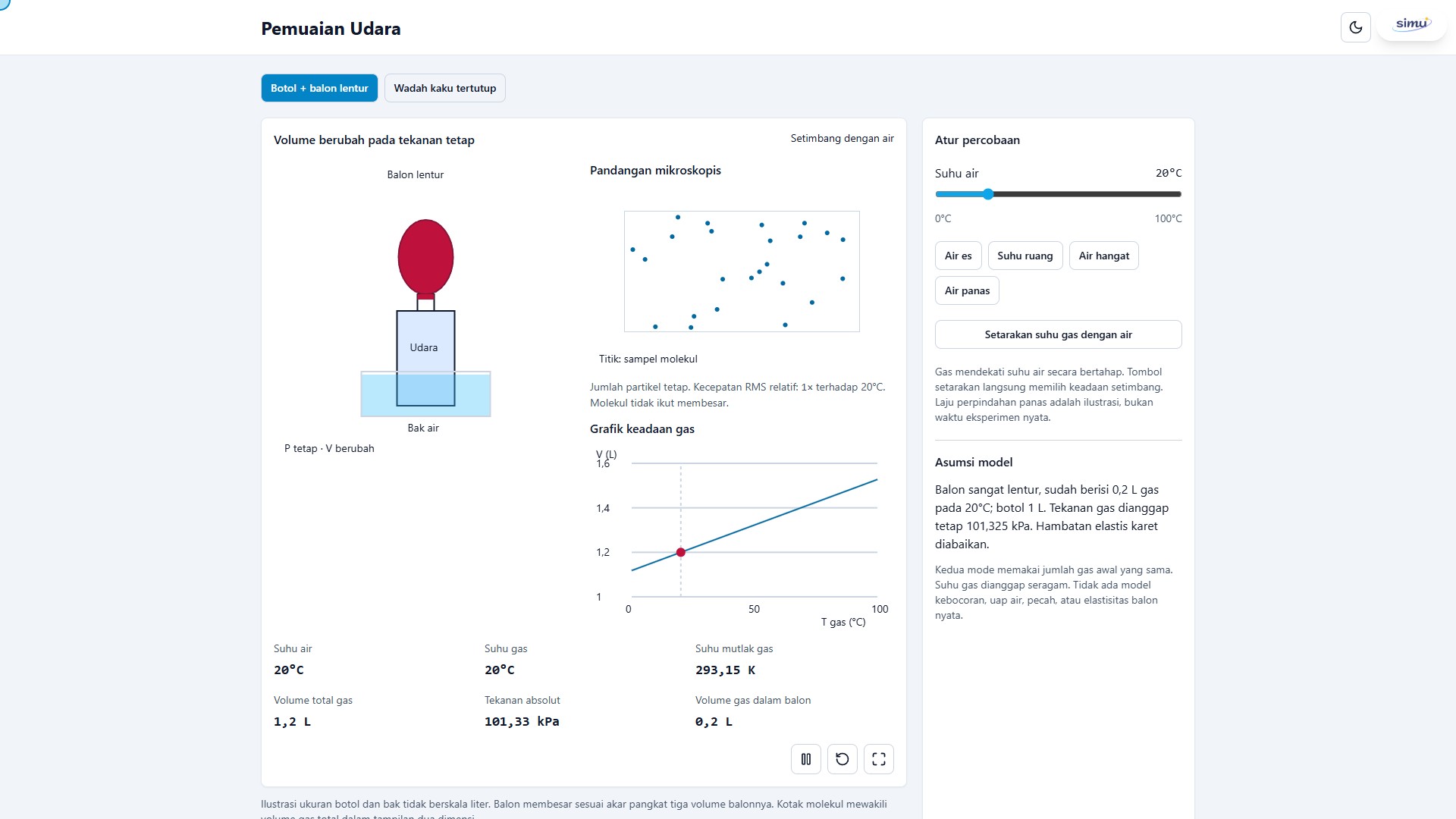Select the Suhu ruang preset
1456x819 pixels.
pyautogui.click(x=1025, y=256)
